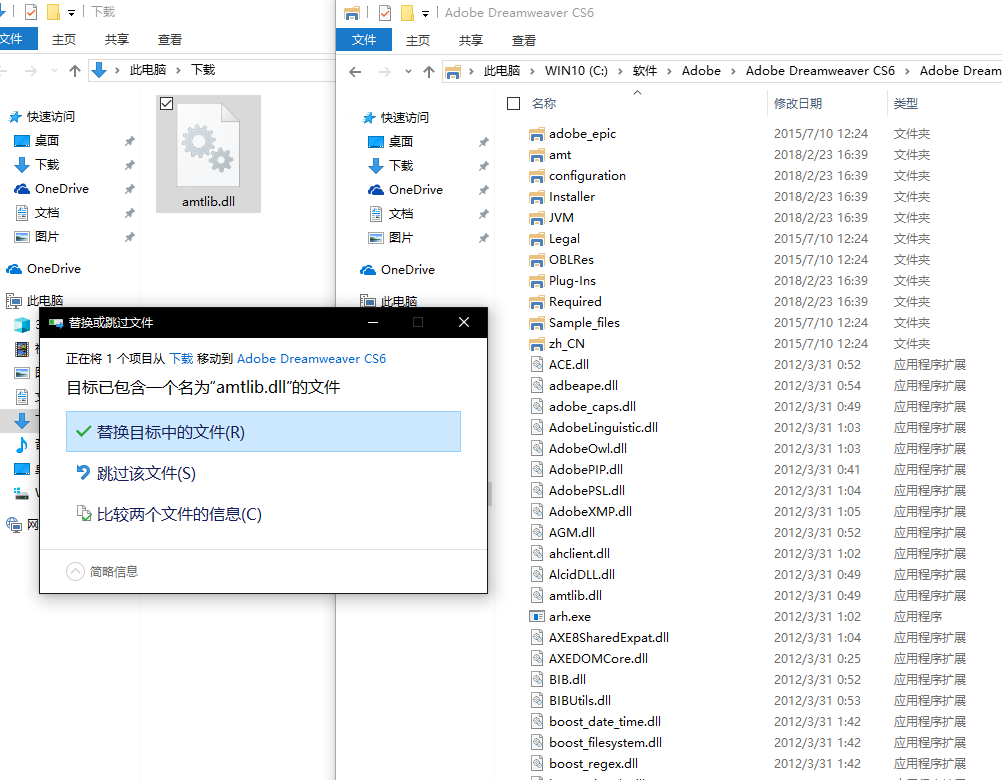Select 桌面 in Dreamweaver window quick access
This screenshot has width=1002, height=780.
point(401,142)
